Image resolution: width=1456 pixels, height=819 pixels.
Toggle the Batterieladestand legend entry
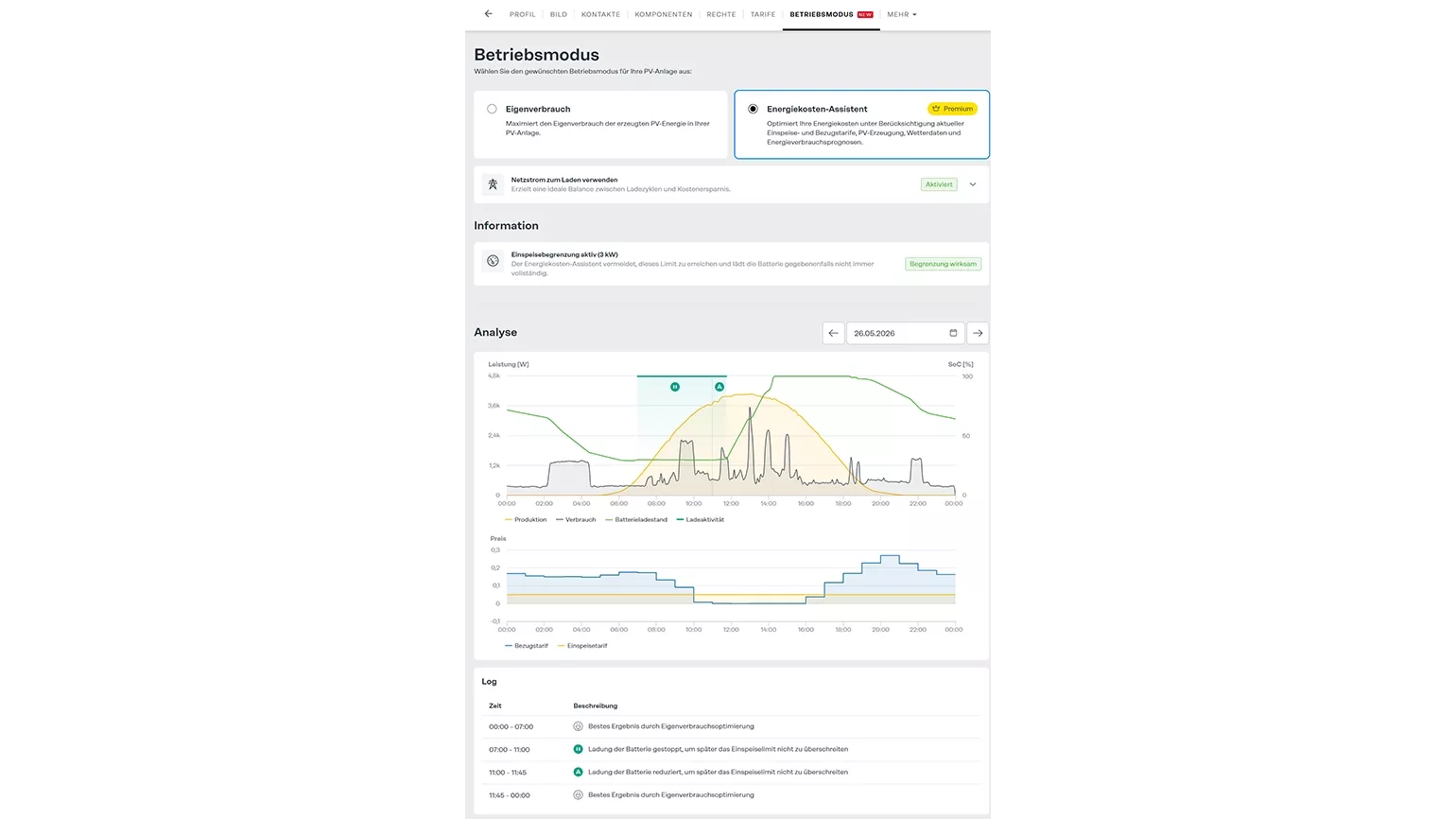636,519
